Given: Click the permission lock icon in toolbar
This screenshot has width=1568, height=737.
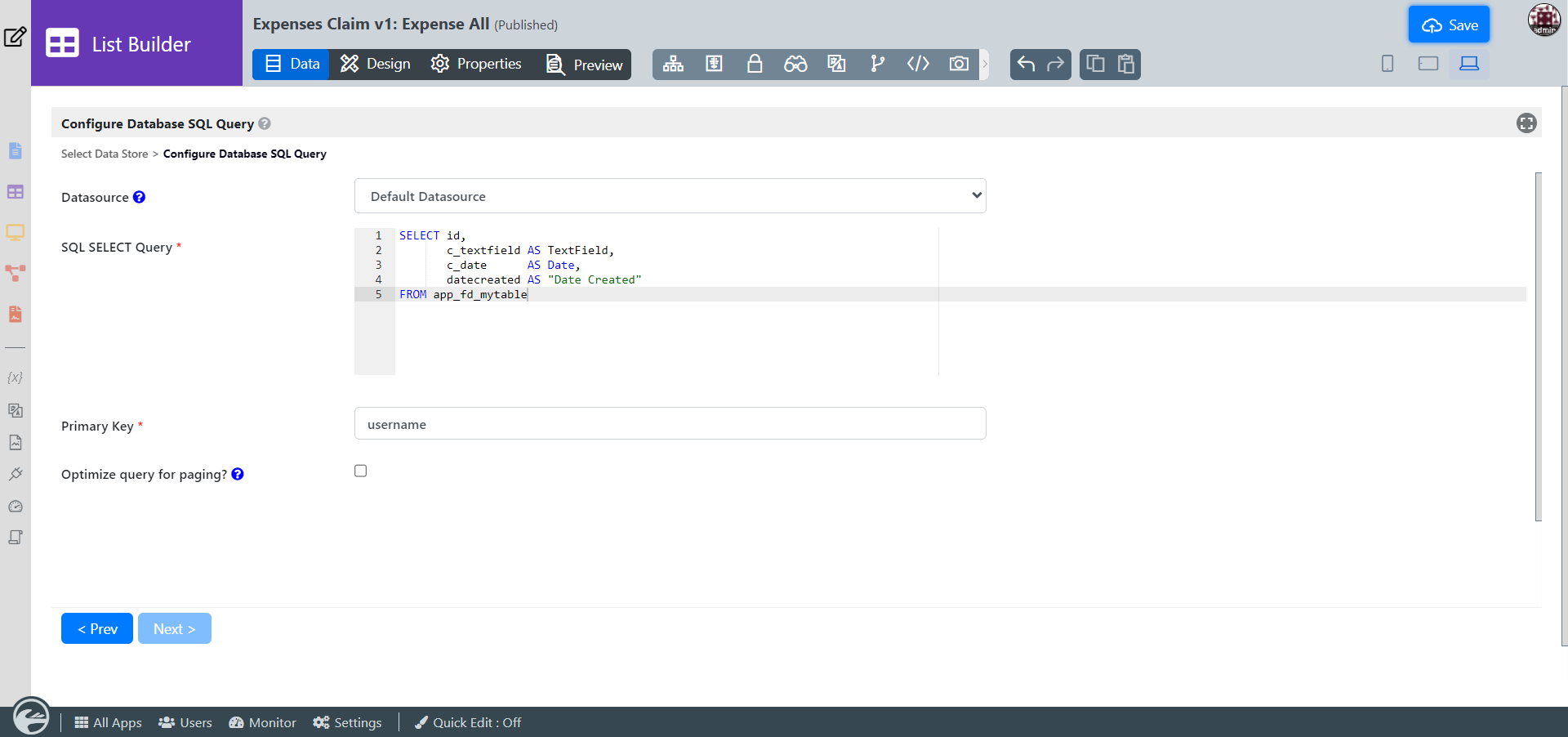Looking at the screenshot, I should [755, 64].
